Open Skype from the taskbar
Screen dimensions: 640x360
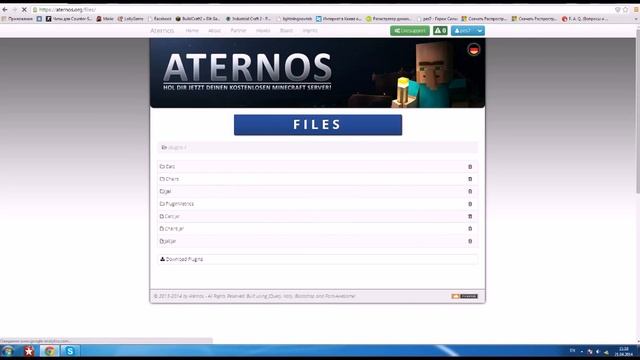pyautogui.click(x=70, y=351)
